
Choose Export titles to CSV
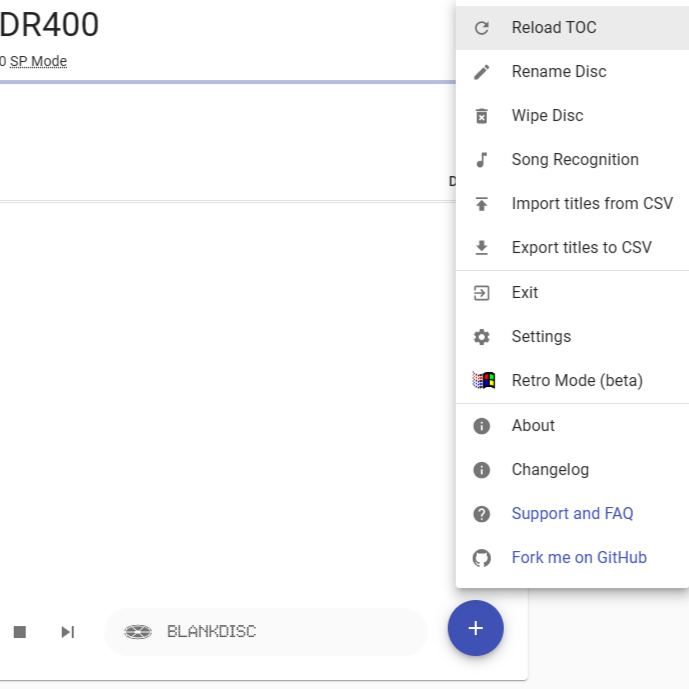point(581,248)
